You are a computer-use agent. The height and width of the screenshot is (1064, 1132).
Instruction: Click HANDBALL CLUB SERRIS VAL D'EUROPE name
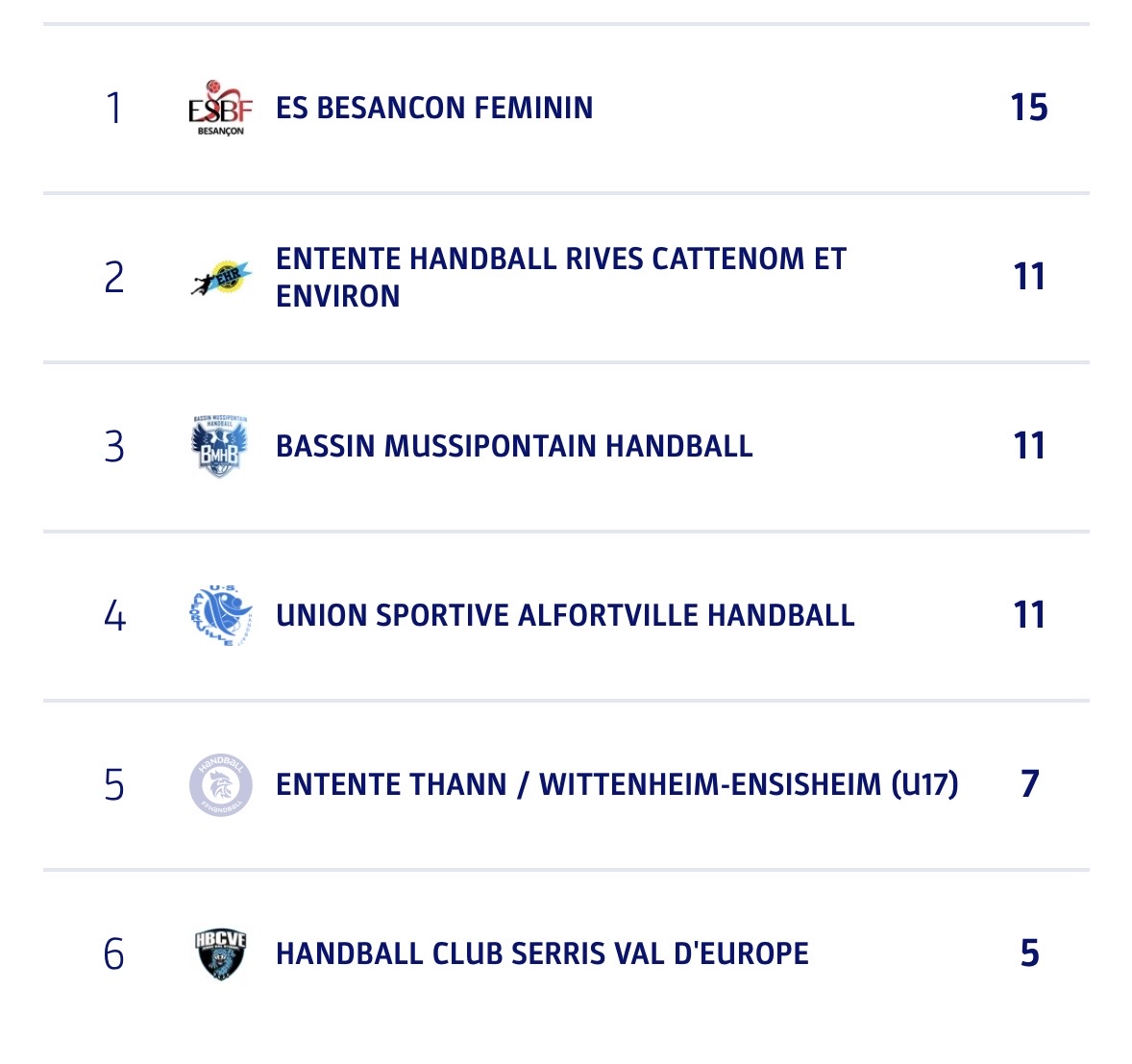point(542,953)
